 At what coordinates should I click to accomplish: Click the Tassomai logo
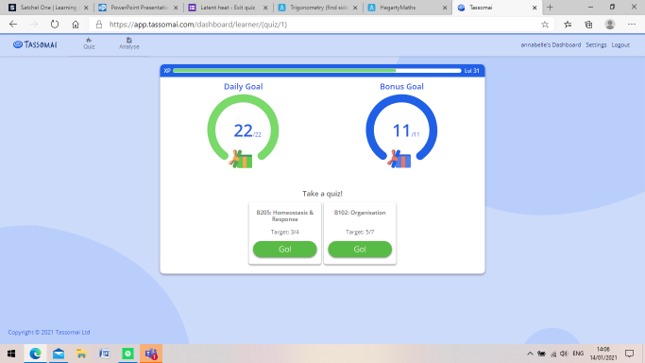click(35, 44)
